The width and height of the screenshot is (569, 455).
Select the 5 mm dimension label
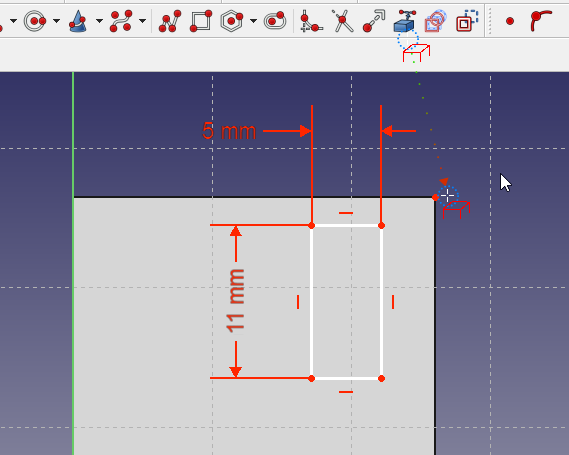(x=229, y=131)
